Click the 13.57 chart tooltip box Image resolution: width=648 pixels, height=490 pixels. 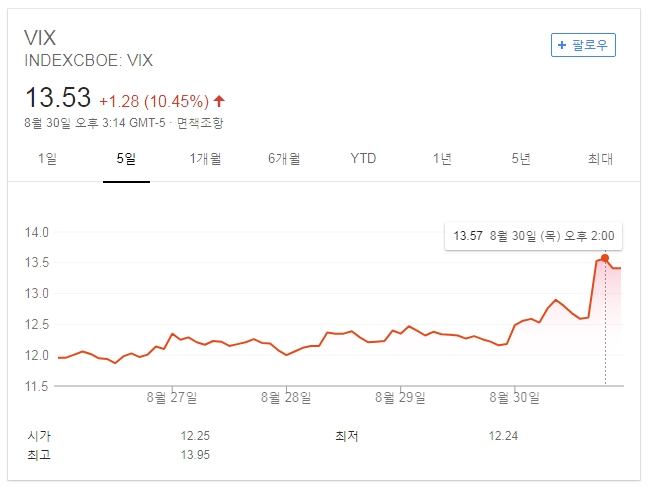[x=533, y=236]
